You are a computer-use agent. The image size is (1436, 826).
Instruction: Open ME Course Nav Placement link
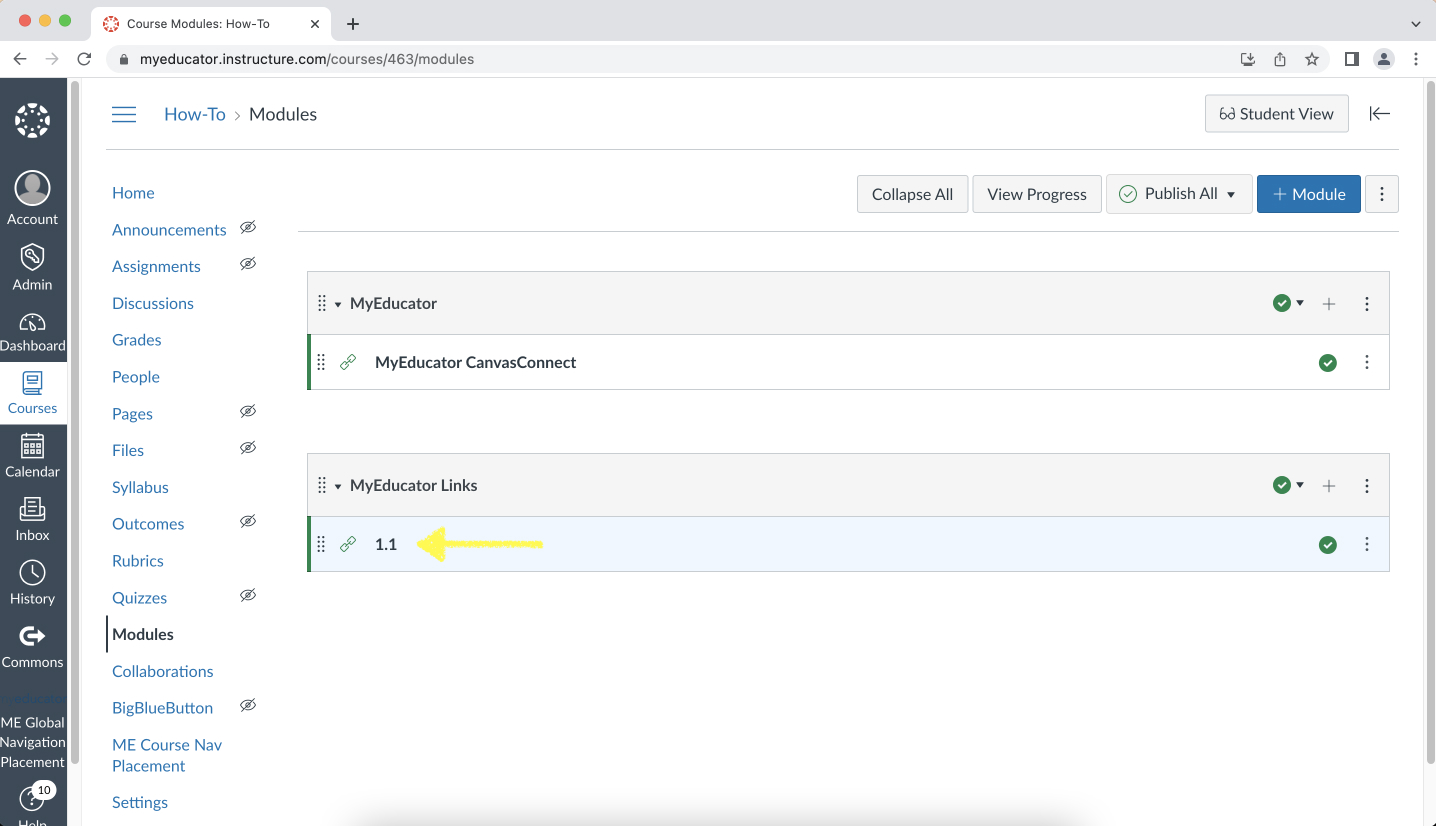(167, 755)
